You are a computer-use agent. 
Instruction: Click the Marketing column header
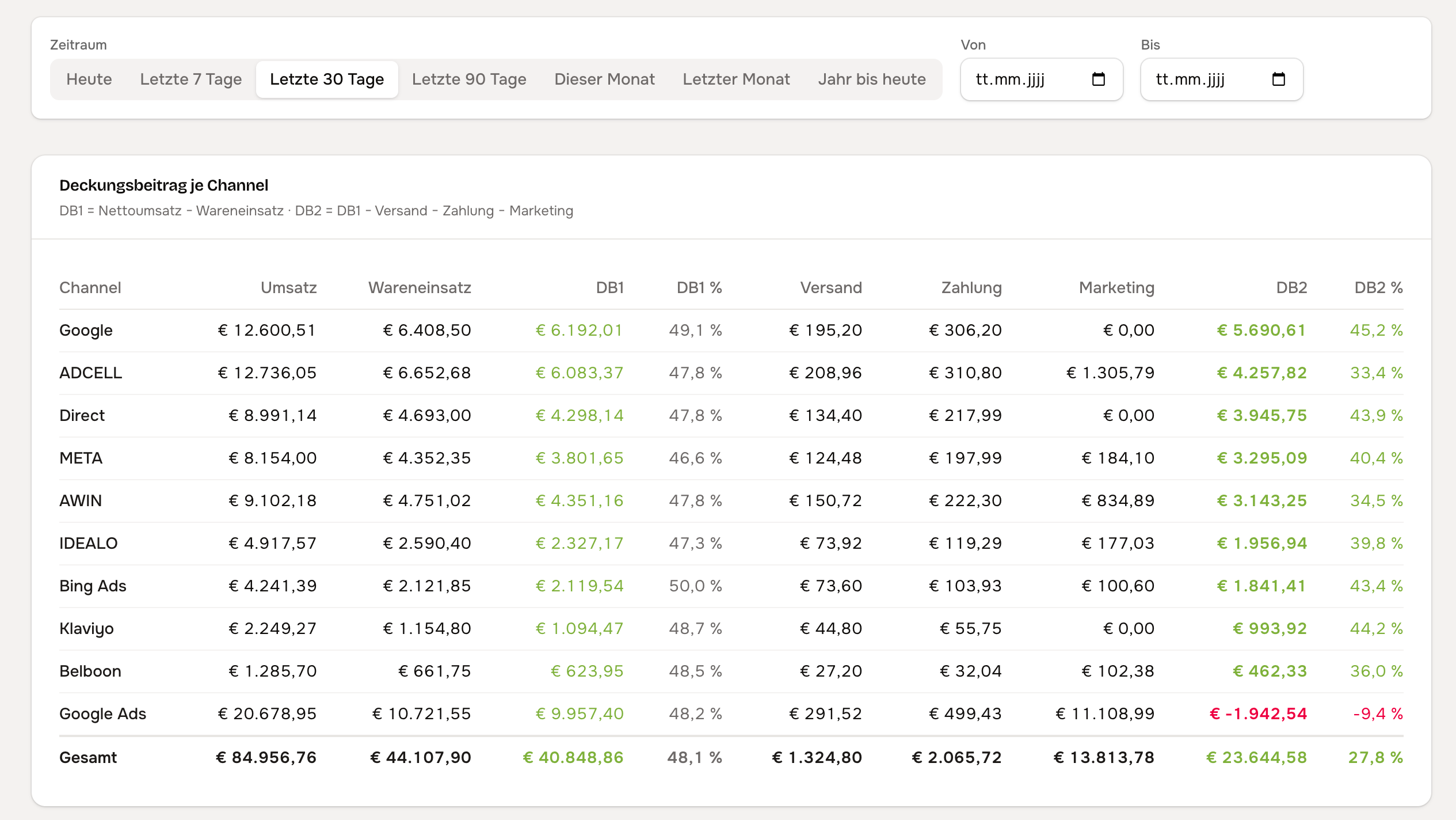[x=1116, y=288]
